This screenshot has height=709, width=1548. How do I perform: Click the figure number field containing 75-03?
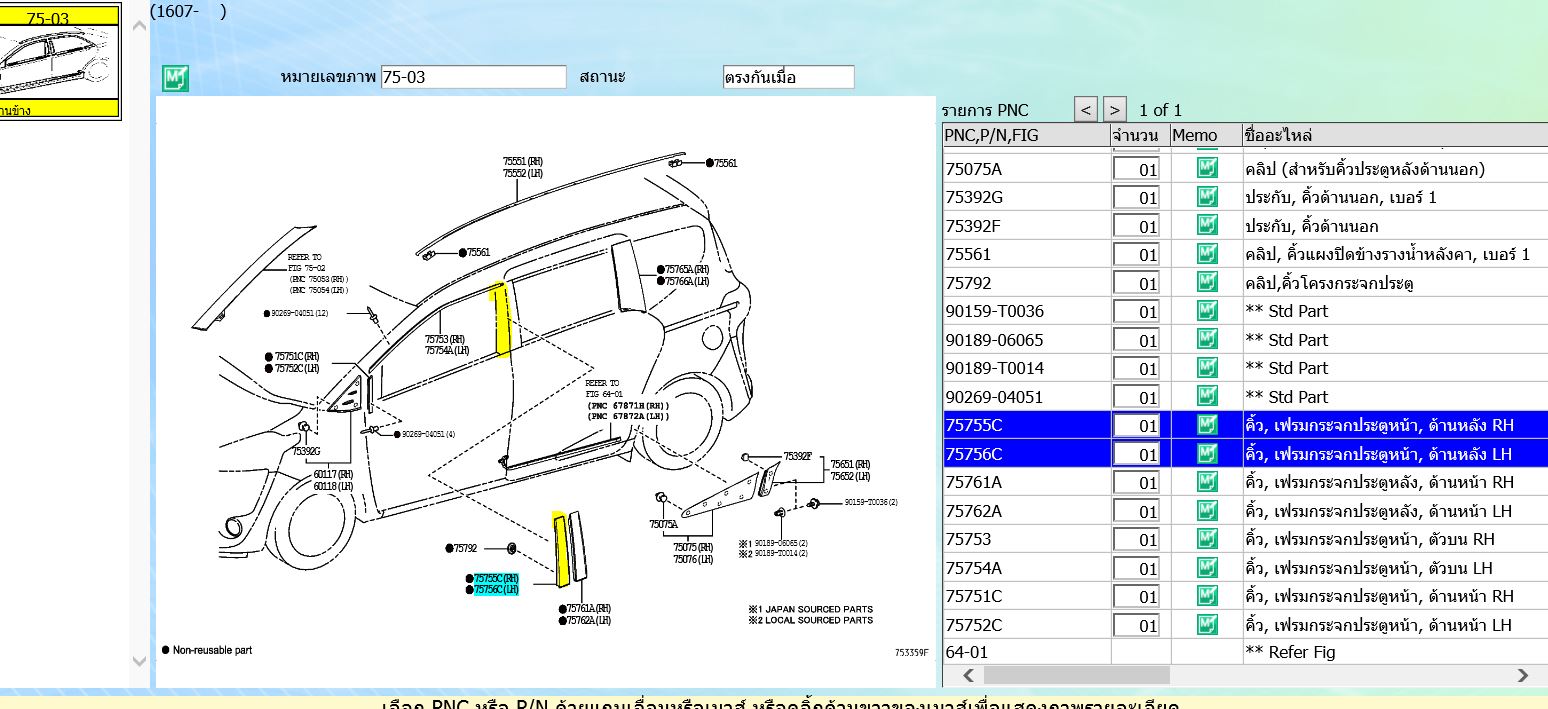(x=473, y=77)
